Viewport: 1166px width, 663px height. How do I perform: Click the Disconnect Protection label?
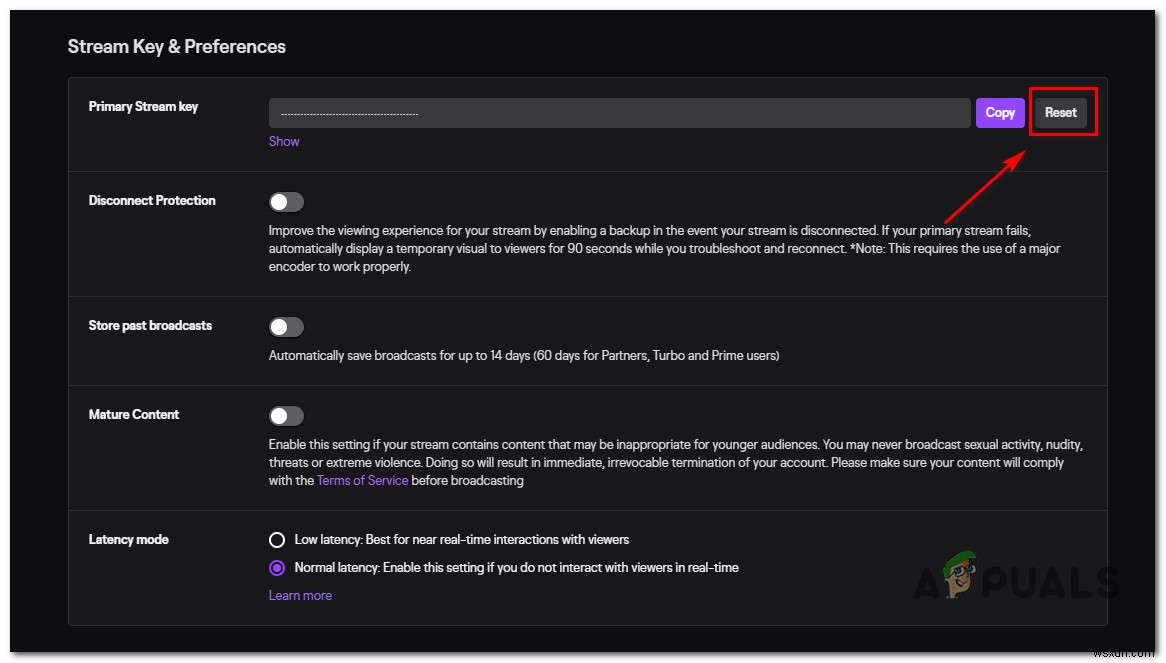[x=152, y=200]
